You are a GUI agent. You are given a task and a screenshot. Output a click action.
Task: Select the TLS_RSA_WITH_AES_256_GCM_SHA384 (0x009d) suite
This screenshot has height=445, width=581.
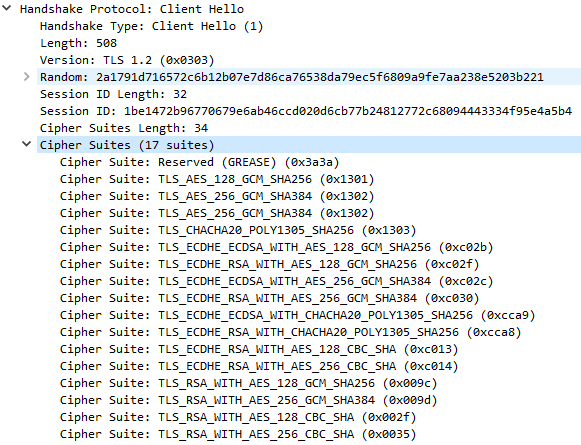pyautogui.click(x=248, y=400)
